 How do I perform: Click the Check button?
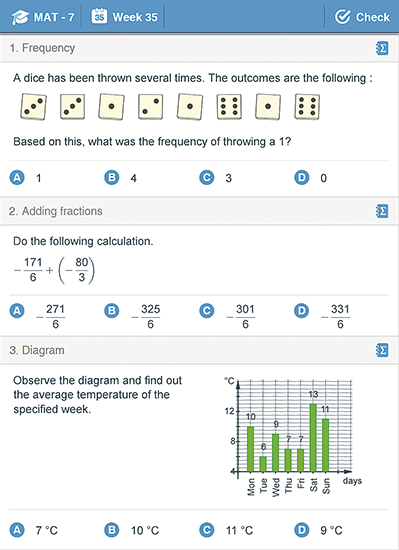[x=362, y=16]
